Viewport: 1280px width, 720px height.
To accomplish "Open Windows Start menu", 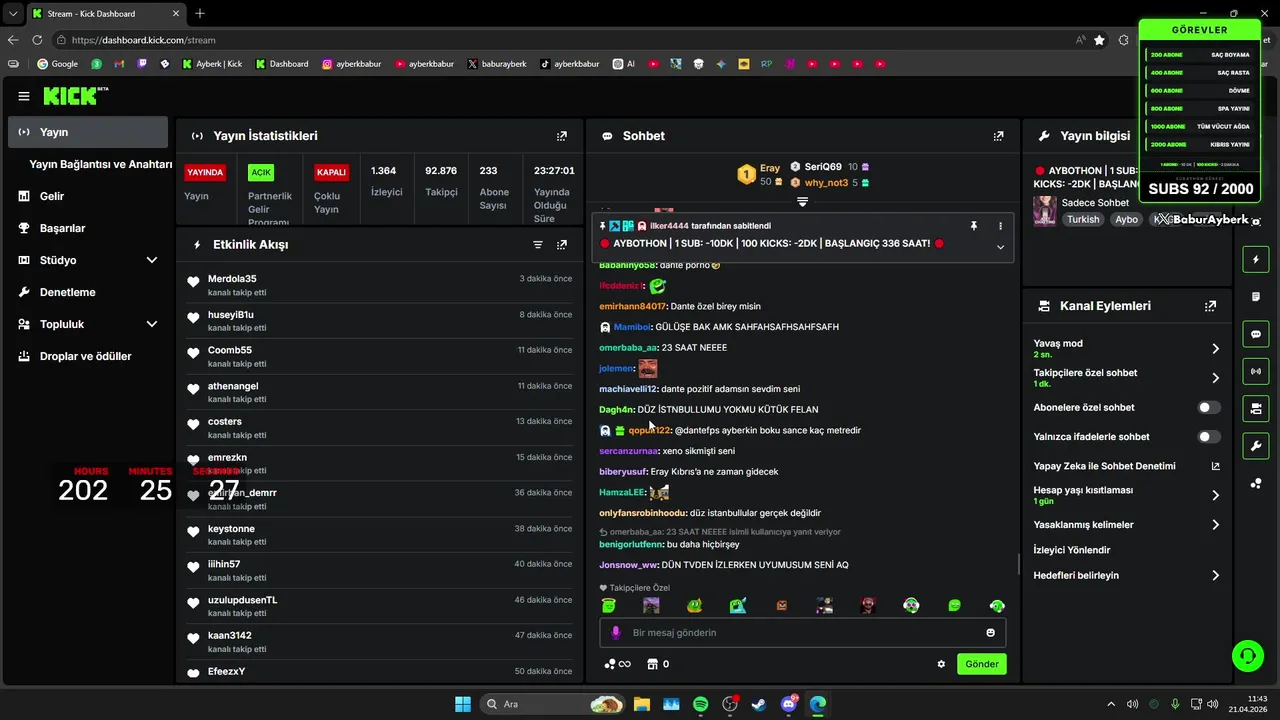I will point(463,704).
